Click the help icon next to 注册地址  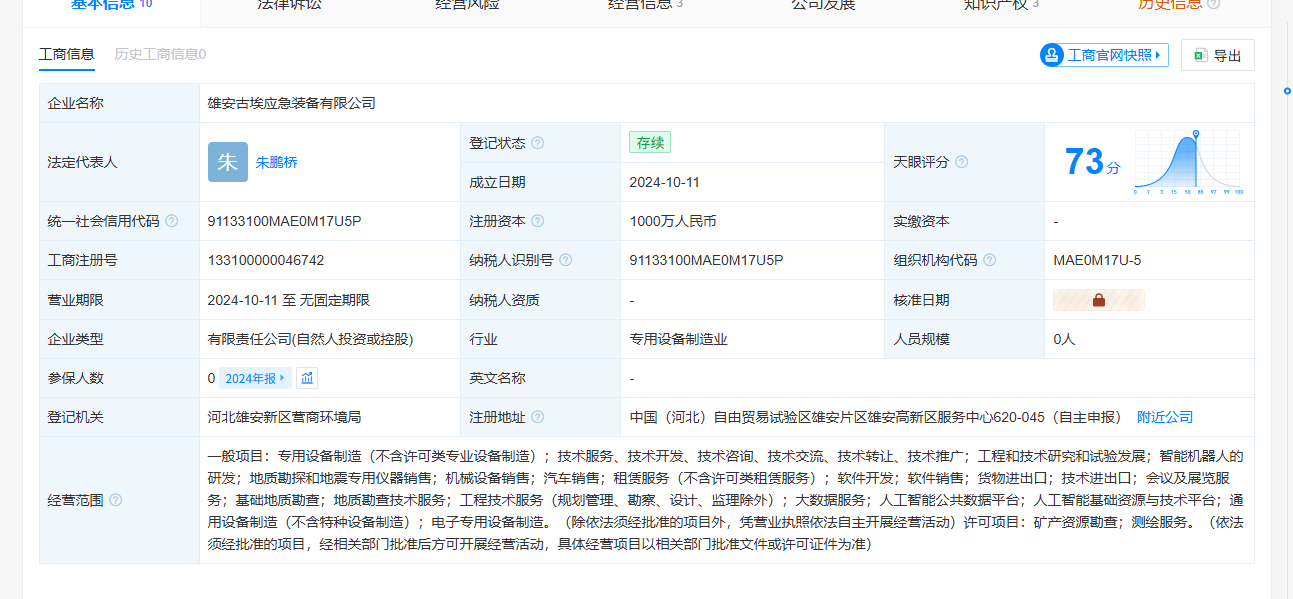point(538,417)
